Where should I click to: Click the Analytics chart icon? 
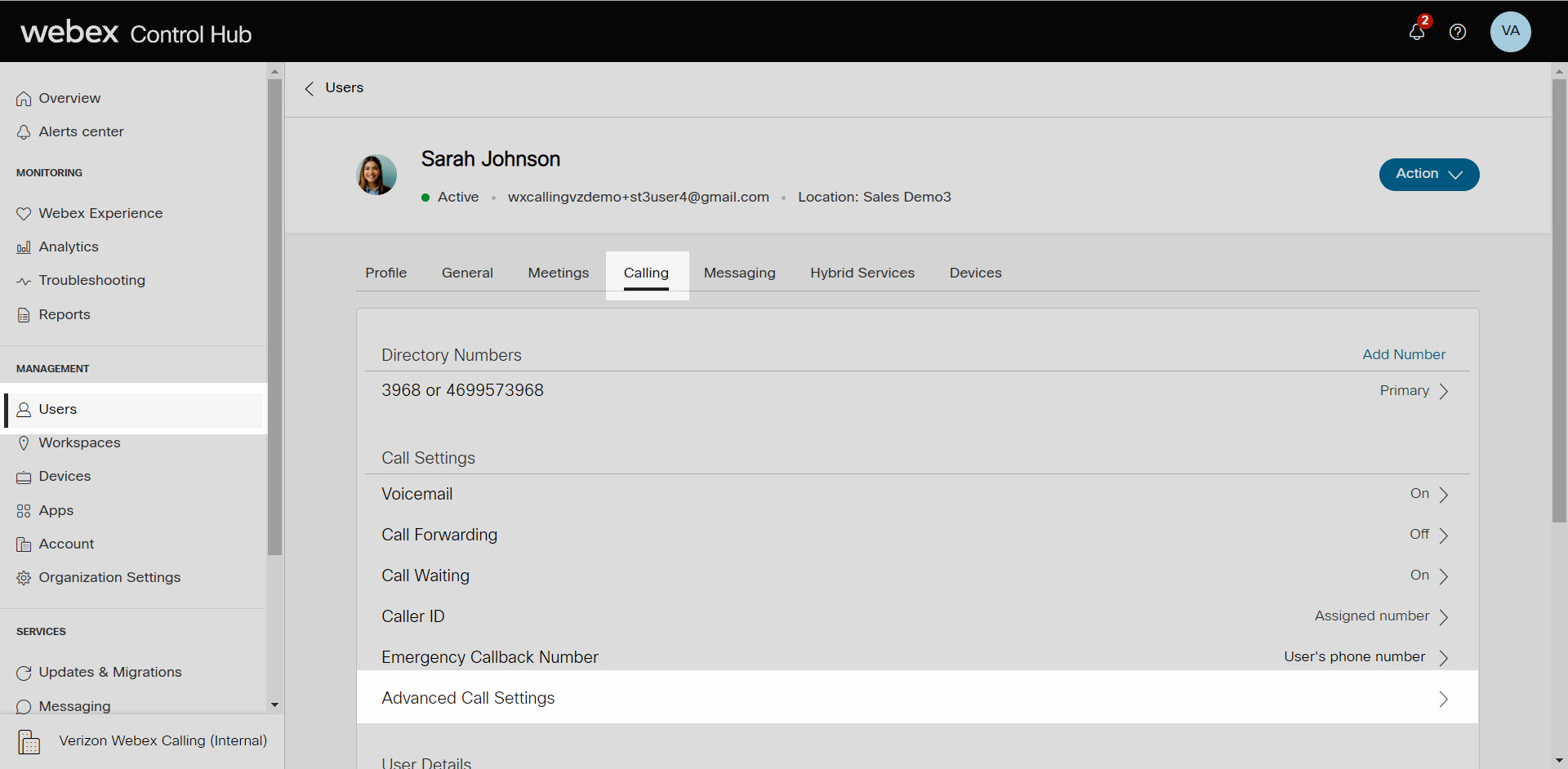click(24, 247)
